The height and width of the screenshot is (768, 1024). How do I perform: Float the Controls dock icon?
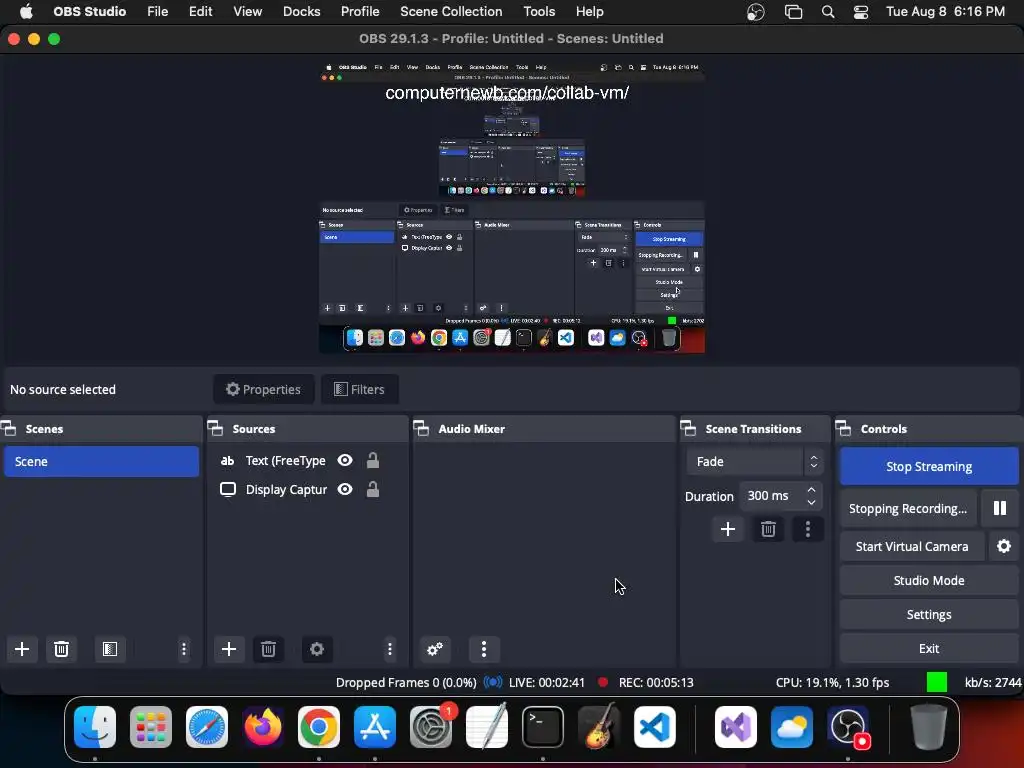click(844, 428)
